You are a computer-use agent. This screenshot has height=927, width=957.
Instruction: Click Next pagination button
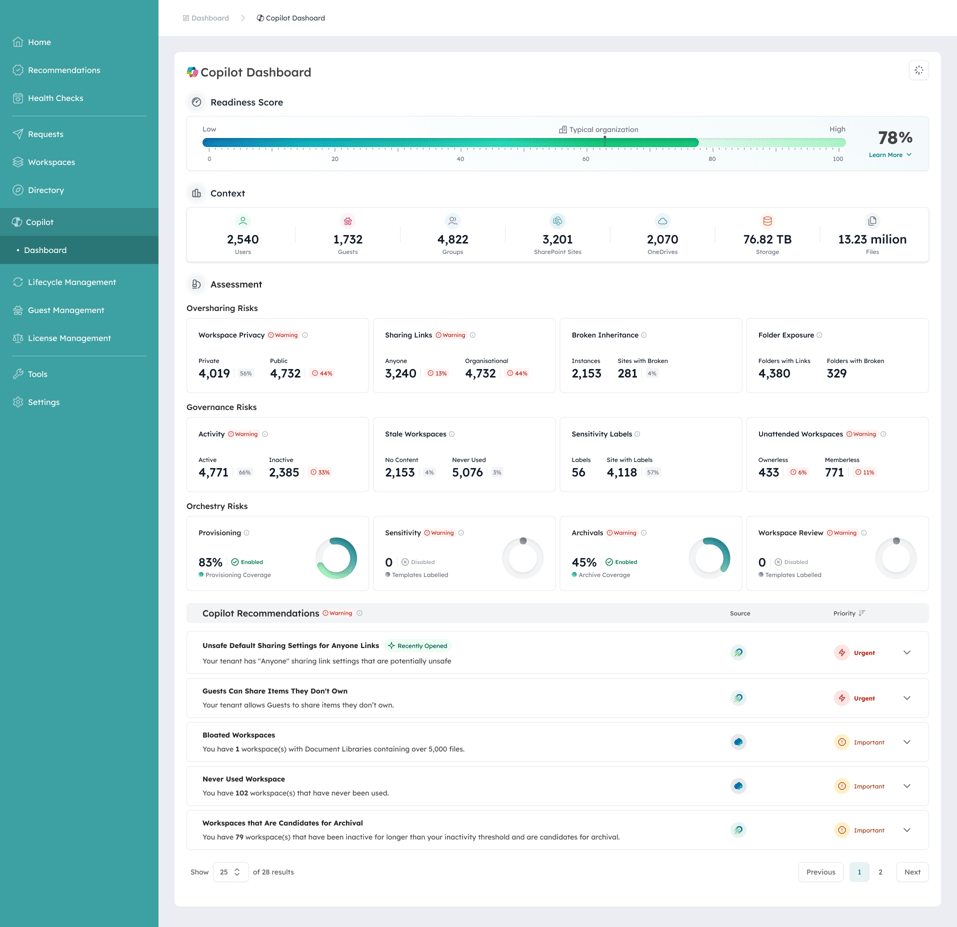pos(912,872)
